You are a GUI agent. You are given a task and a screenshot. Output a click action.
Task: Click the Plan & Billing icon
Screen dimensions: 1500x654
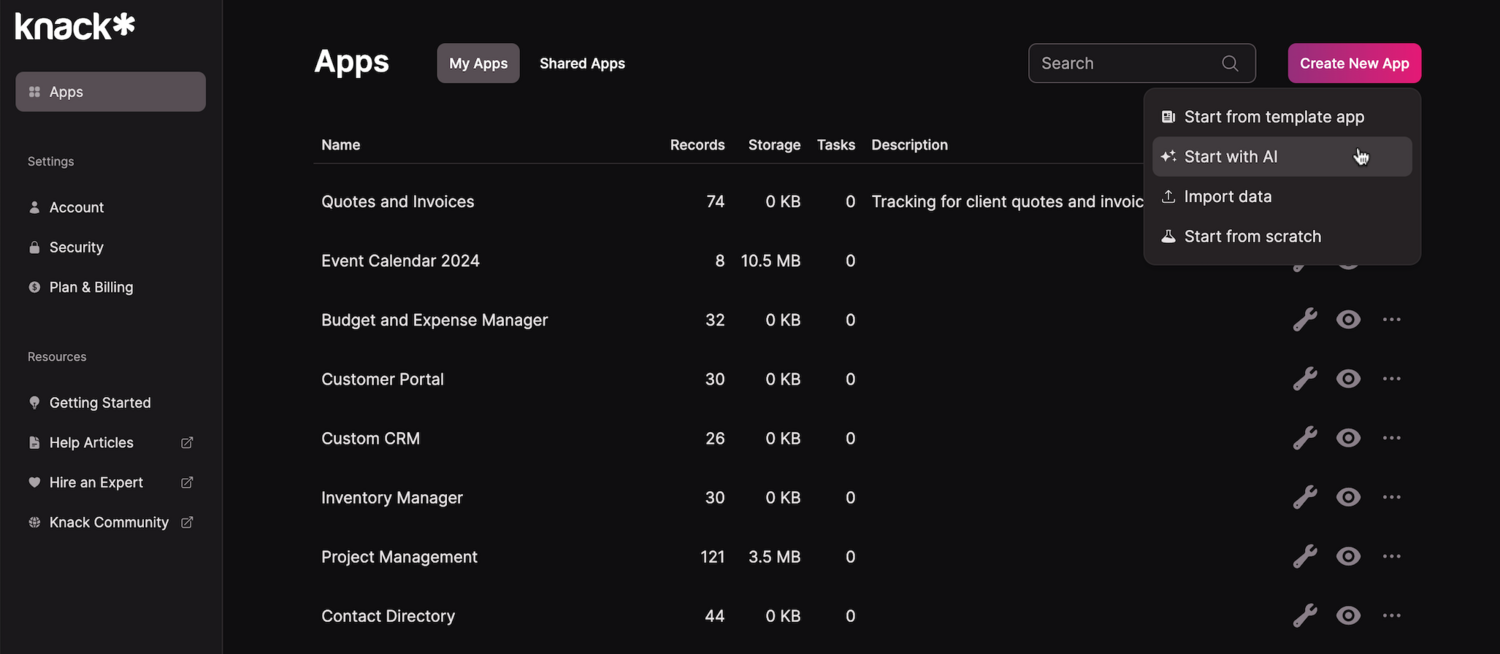[x=33, y=287]
